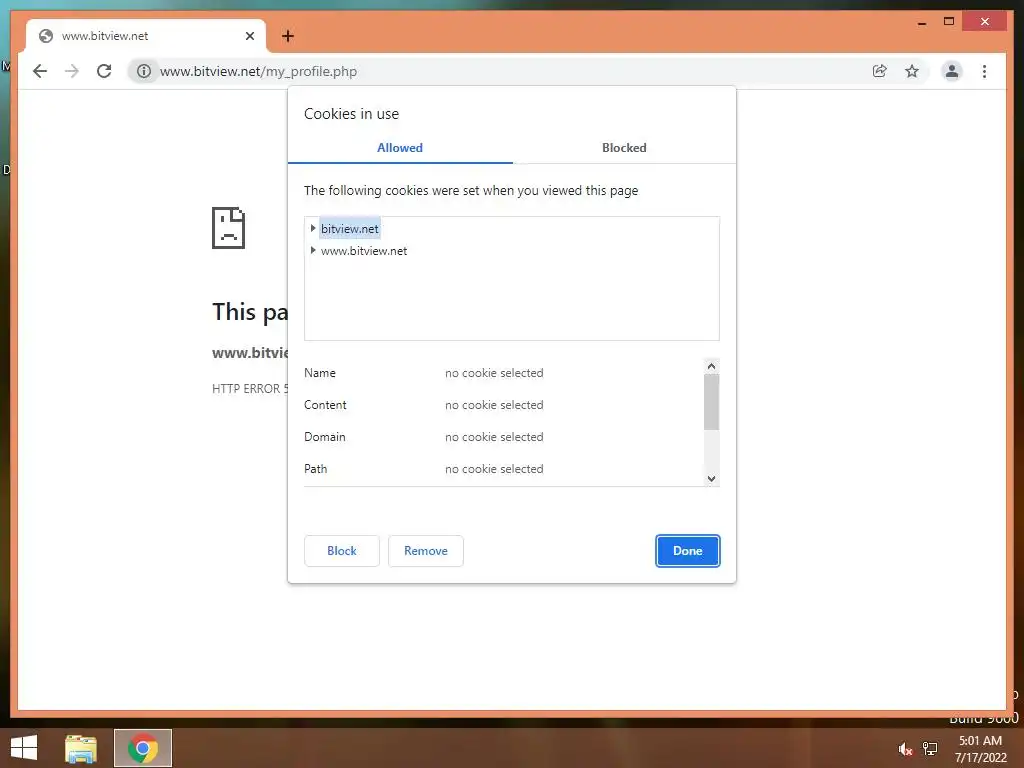
Task: Click the sad page error icon
Action: [x=229, y=228]
